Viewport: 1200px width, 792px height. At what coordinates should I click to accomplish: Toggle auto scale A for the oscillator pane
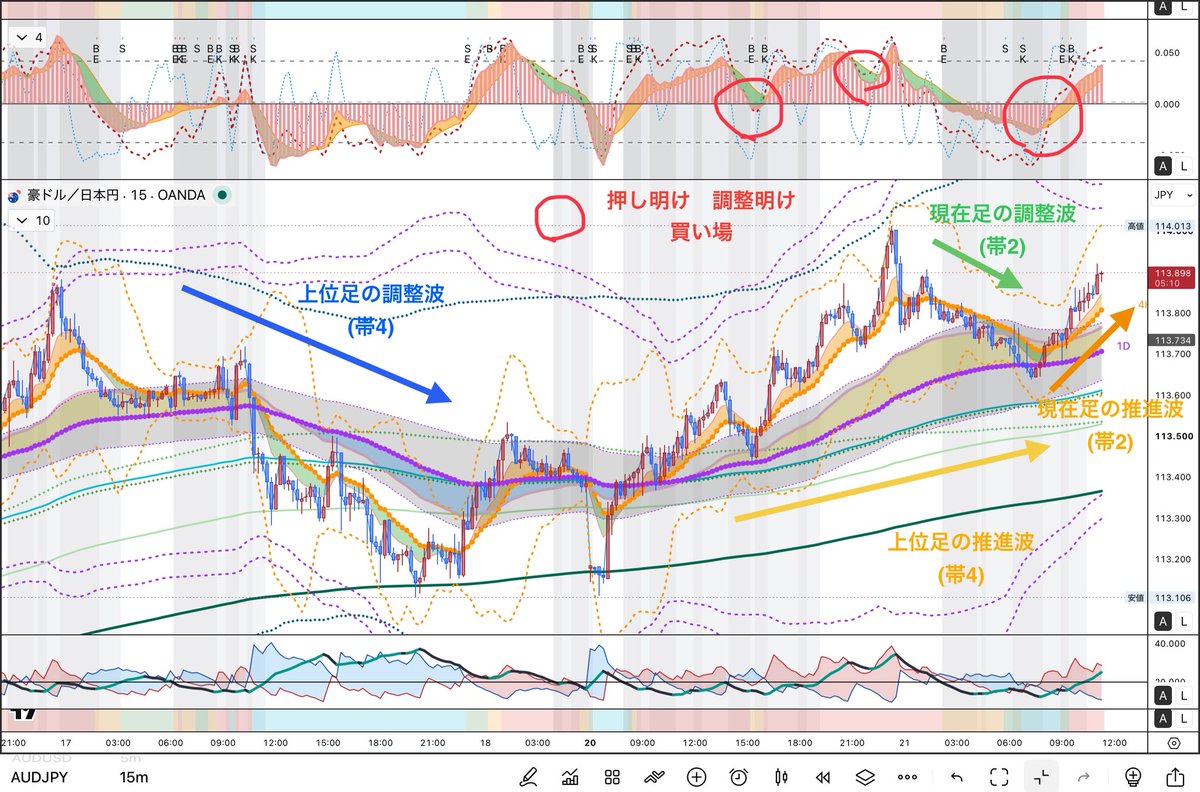(1161, 165)
